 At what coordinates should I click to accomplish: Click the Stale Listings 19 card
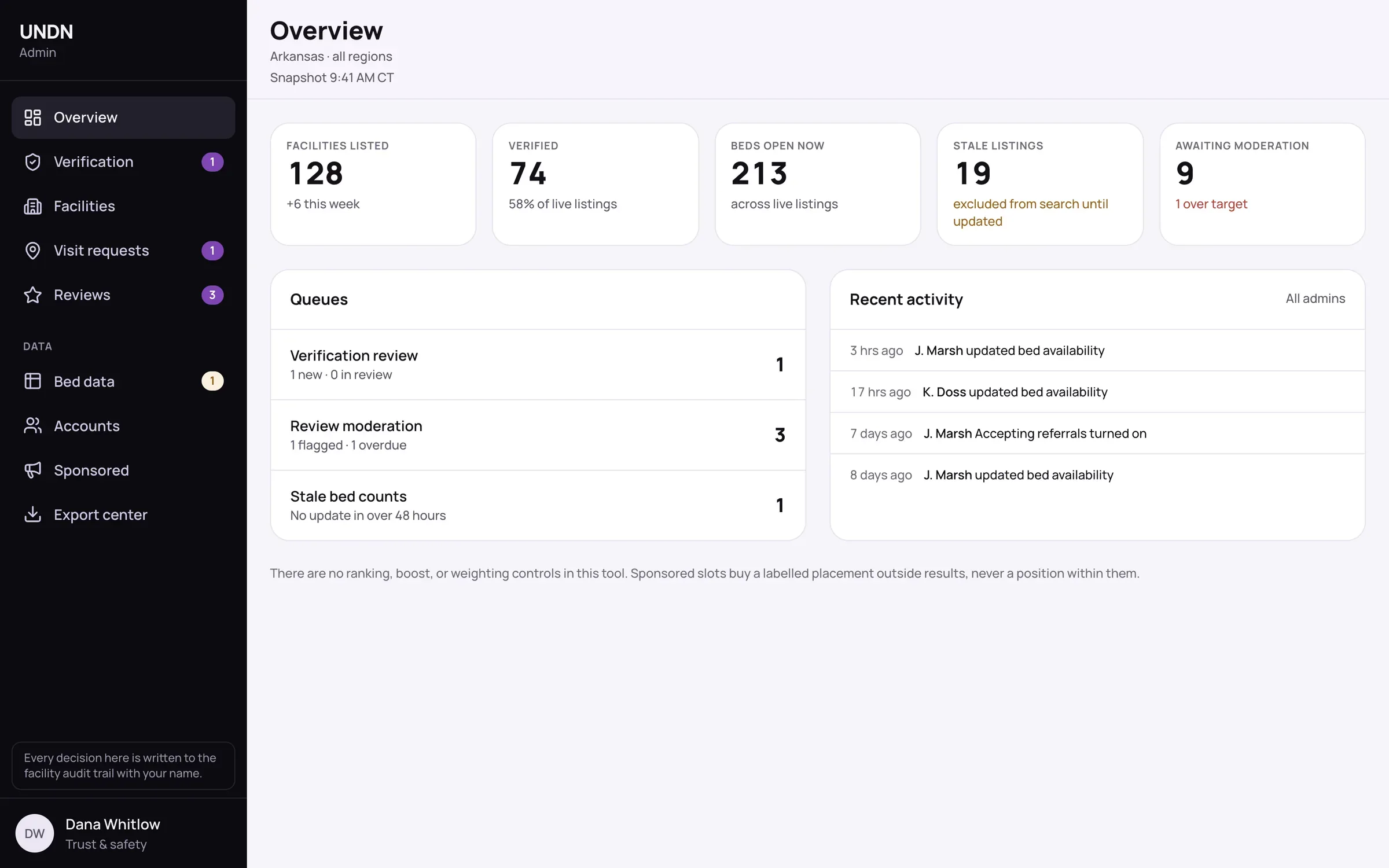click(1040, 184)
